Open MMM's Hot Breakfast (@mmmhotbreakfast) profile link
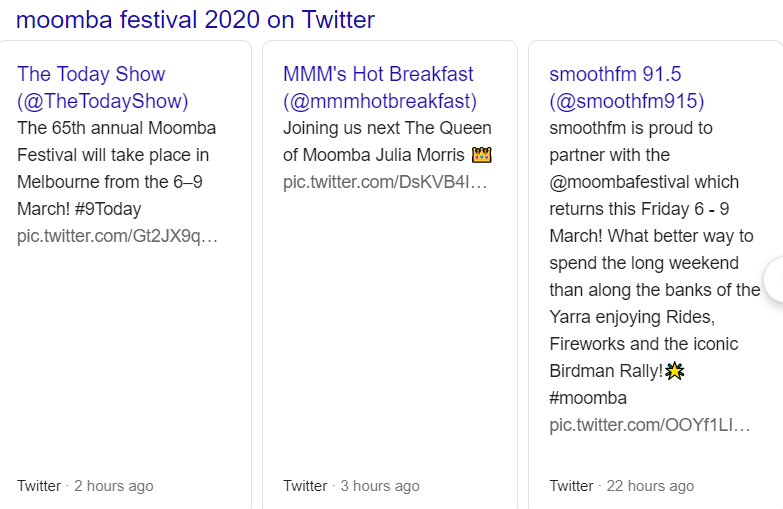Screen dimensions: 783x509 pyautogui.click(x=380, y=87)
